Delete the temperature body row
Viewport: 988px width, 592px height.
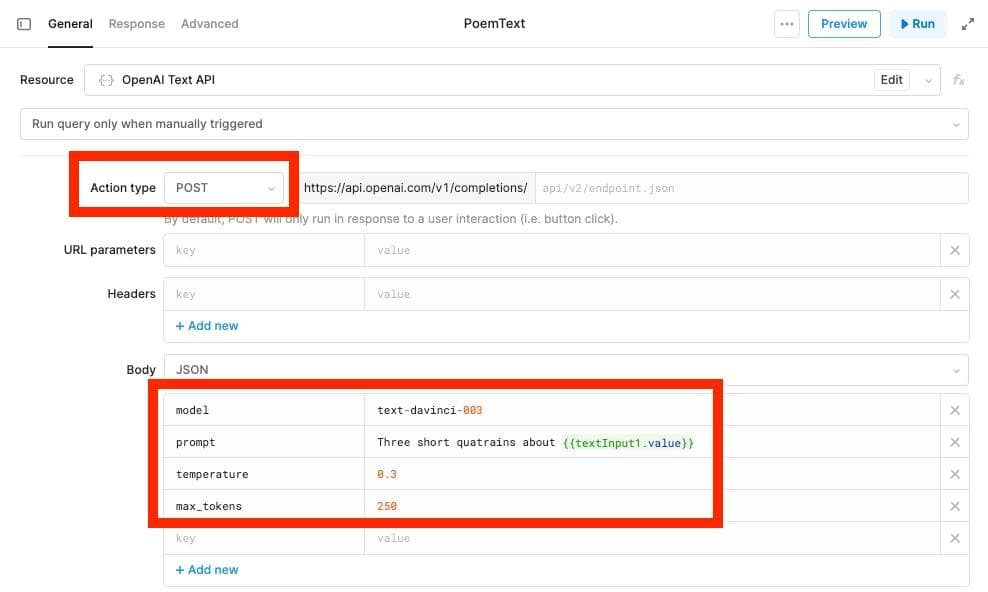tap(954, 474)
